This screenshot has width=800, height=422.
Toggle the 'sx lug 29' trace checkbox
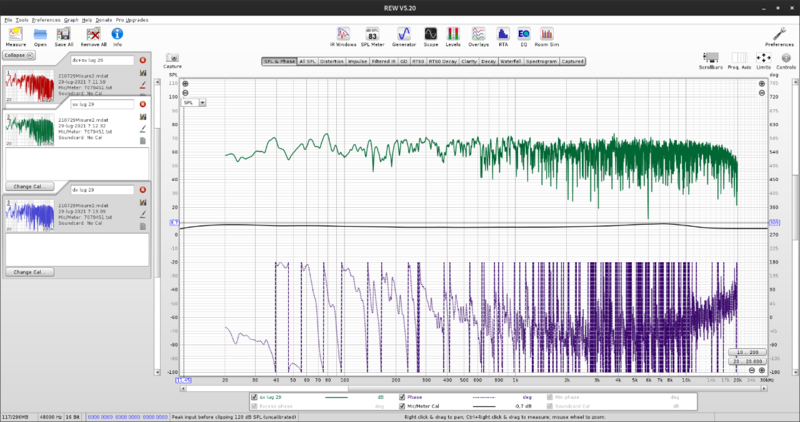[255, 397]
